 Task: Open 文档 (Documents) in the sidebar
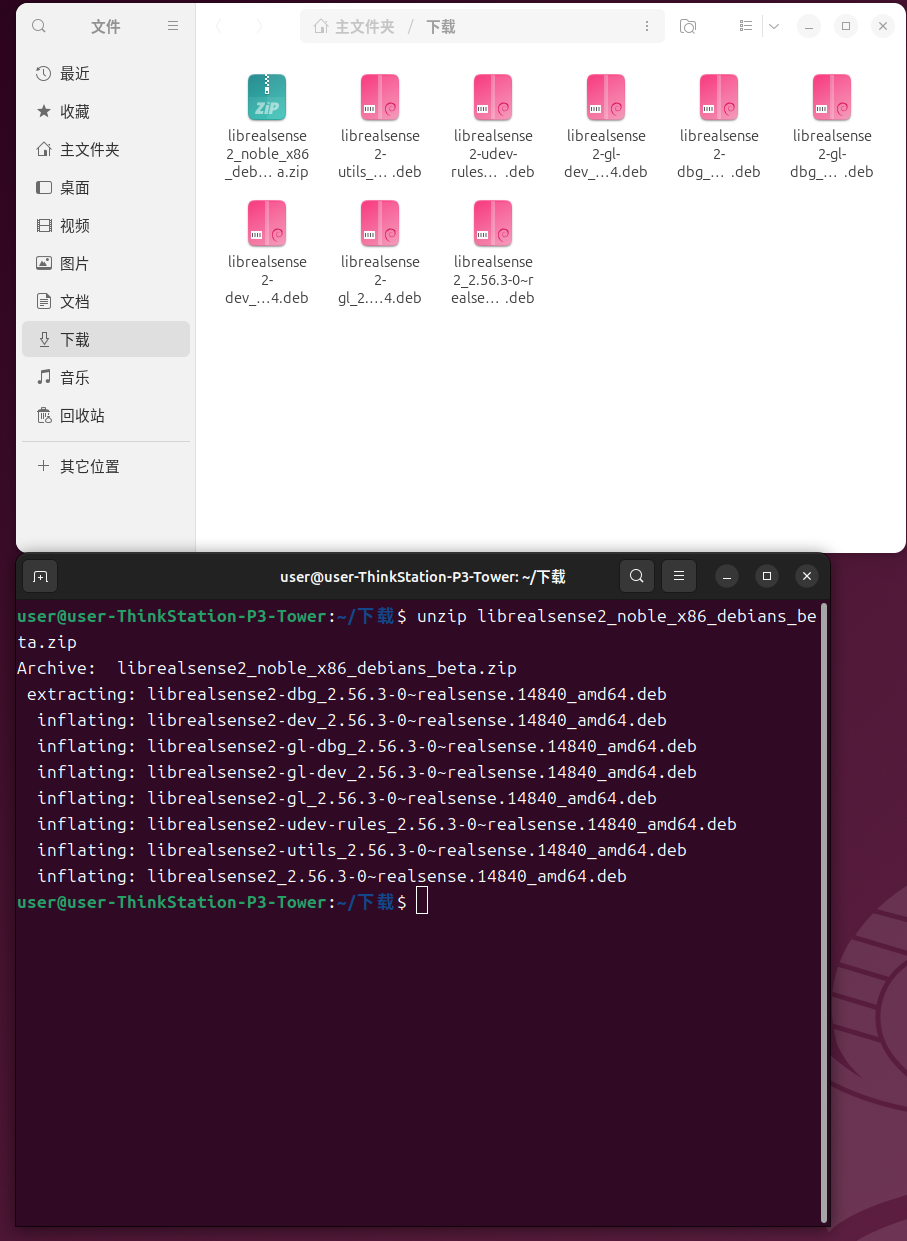[x=105, y=301]
